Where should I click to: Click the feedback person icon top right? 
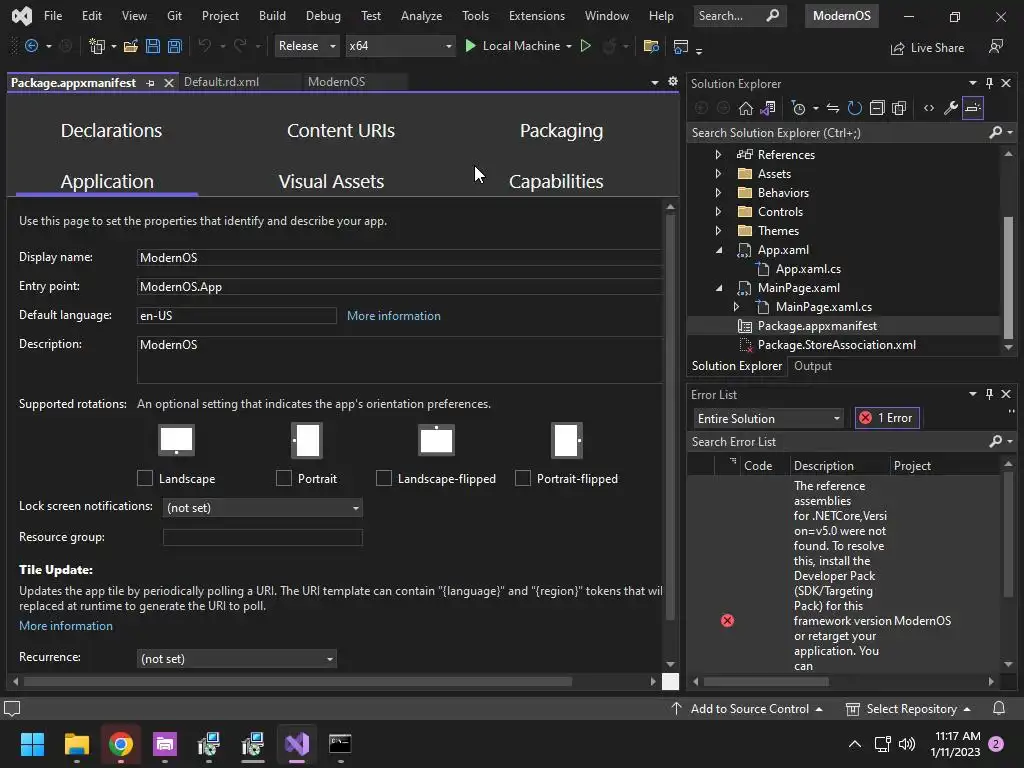(x=996, y=47)
